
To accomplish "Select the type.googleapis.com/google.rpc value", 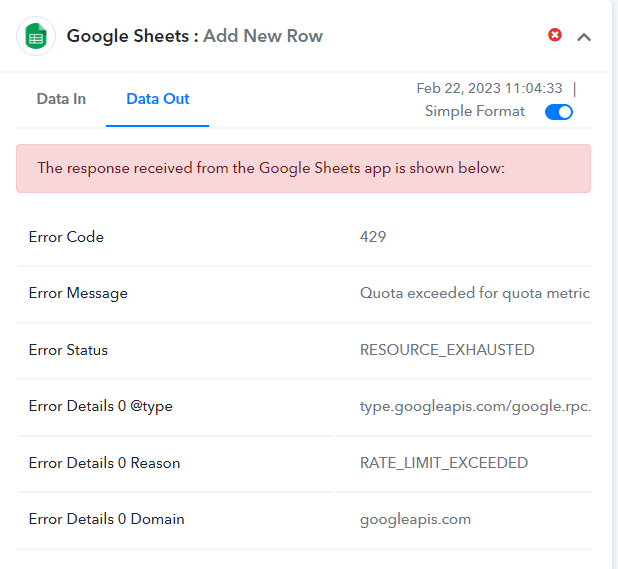I will [475, 406].
